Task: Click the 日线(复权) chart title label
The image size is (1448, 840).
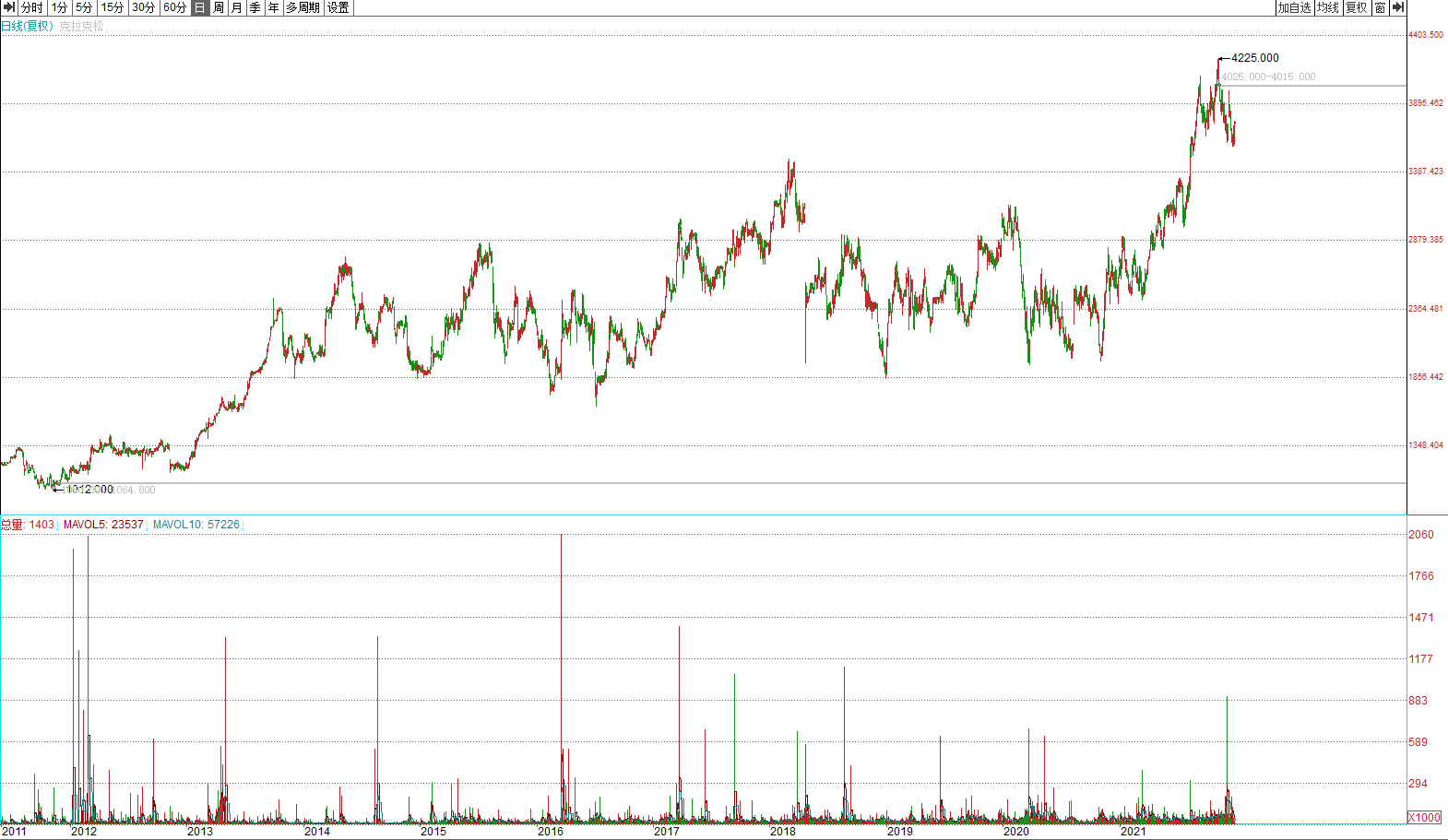Action: point(27,26)
